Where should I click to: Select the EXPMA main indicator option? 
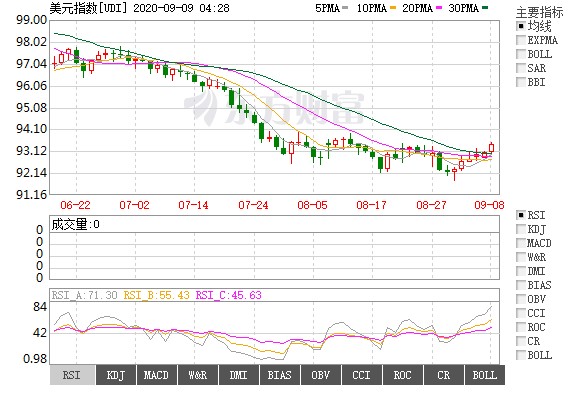521,40
